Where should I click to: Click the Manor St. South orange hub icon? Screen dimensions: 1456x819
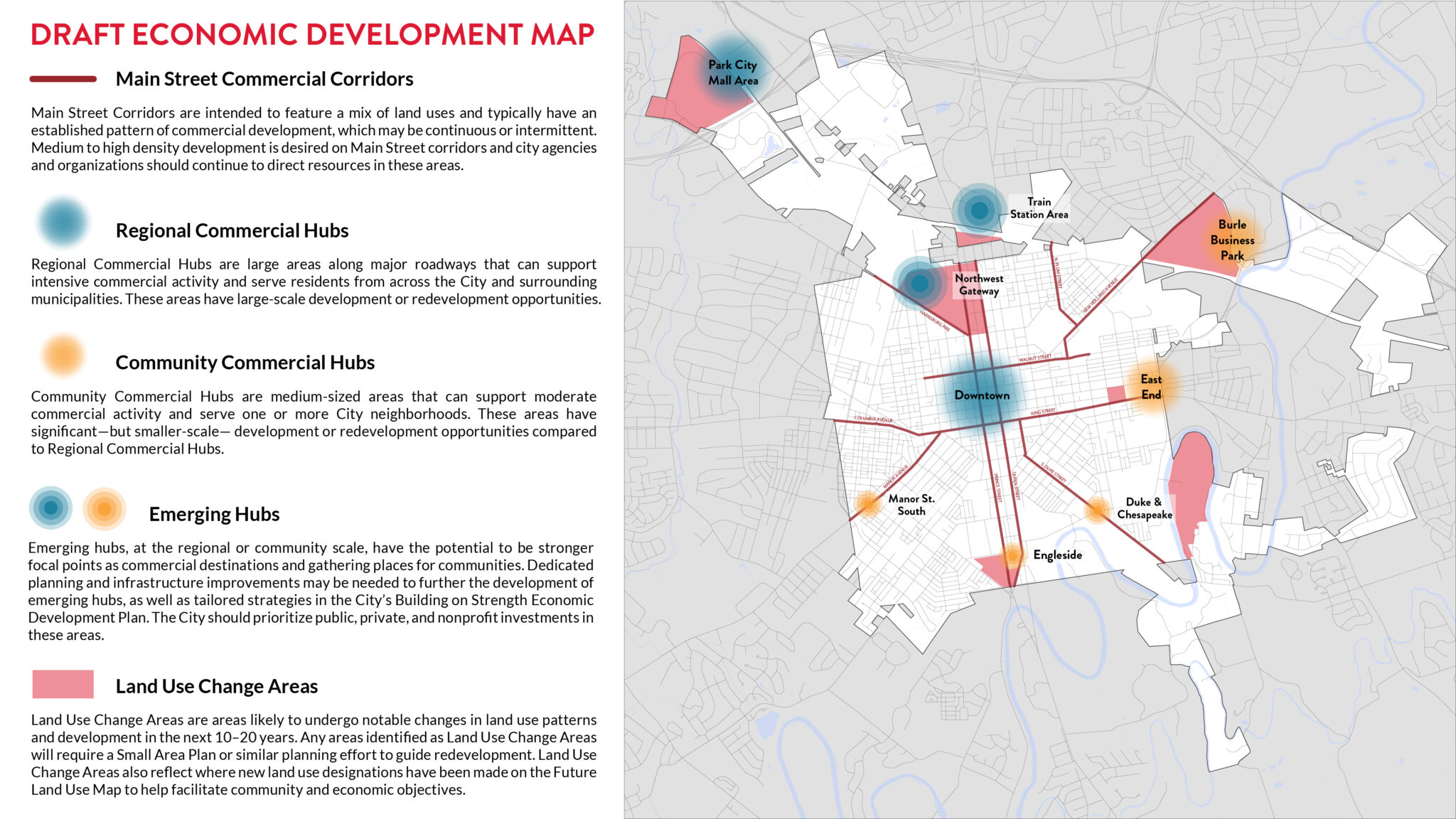[868, 504]
